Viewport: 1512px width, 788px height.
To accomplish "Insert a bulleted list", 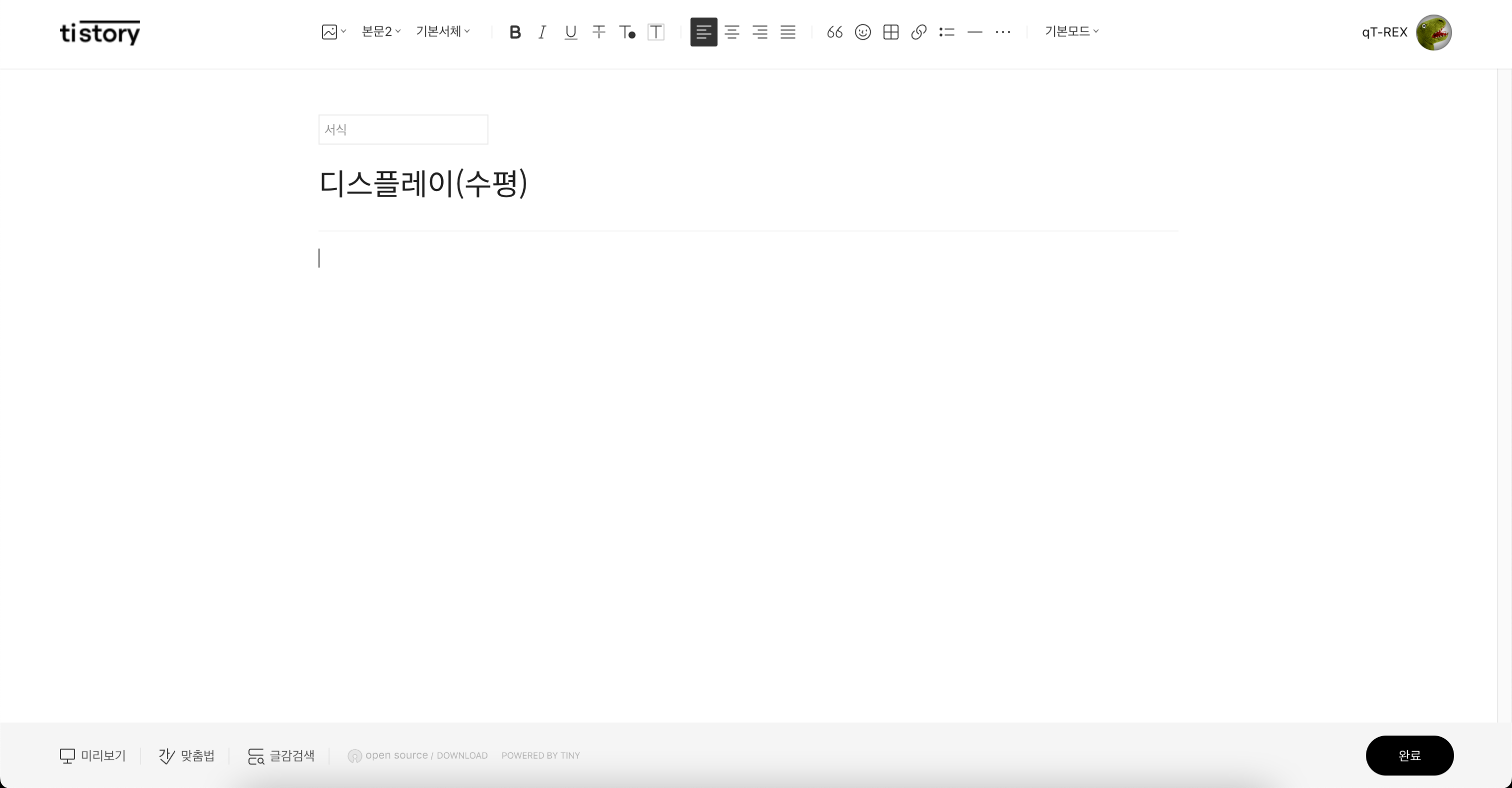I will click(x=947, y=32).
